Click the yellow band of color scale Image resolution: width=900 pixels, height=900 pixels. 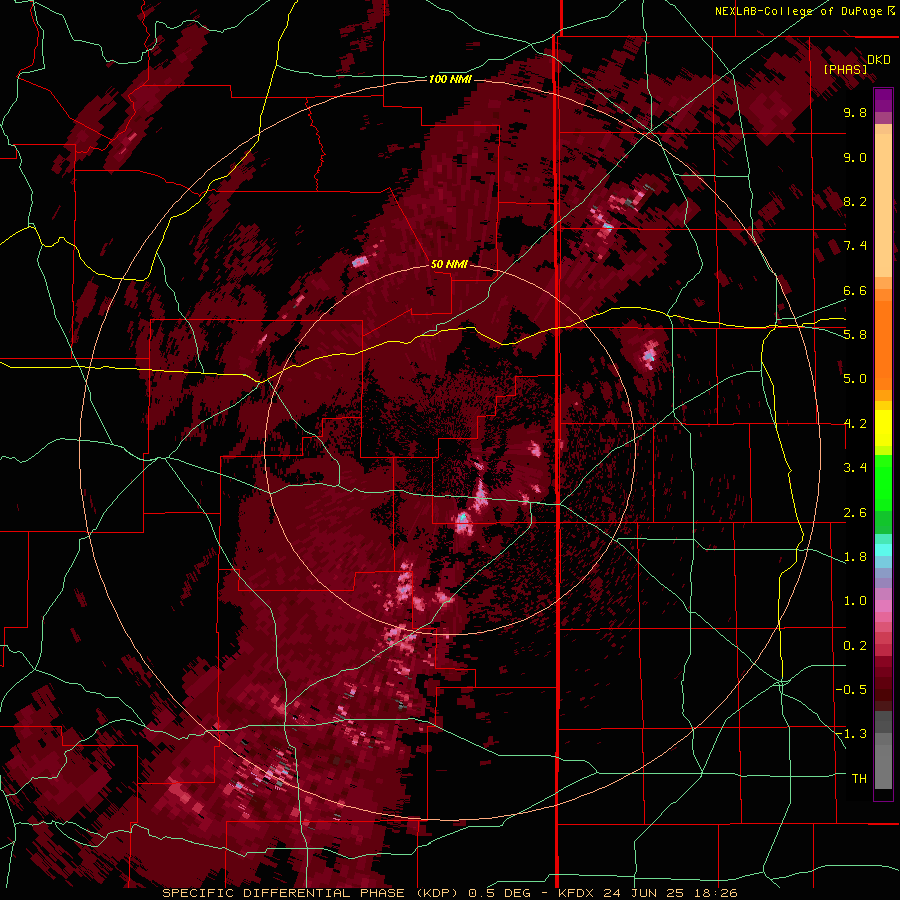[883, 428]
